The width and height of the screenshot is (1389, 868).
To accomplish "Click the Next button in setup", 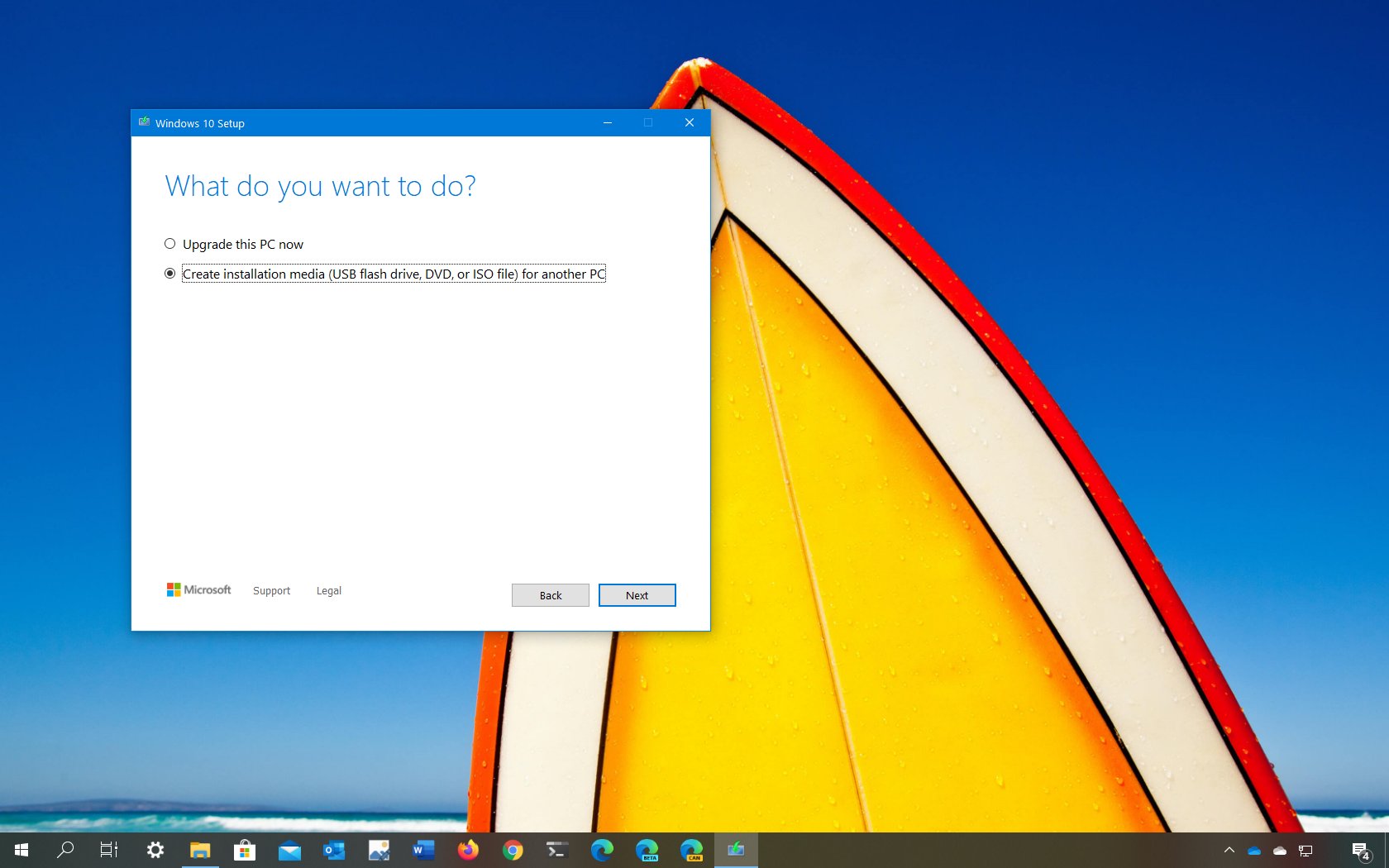I will click(637, 595).
